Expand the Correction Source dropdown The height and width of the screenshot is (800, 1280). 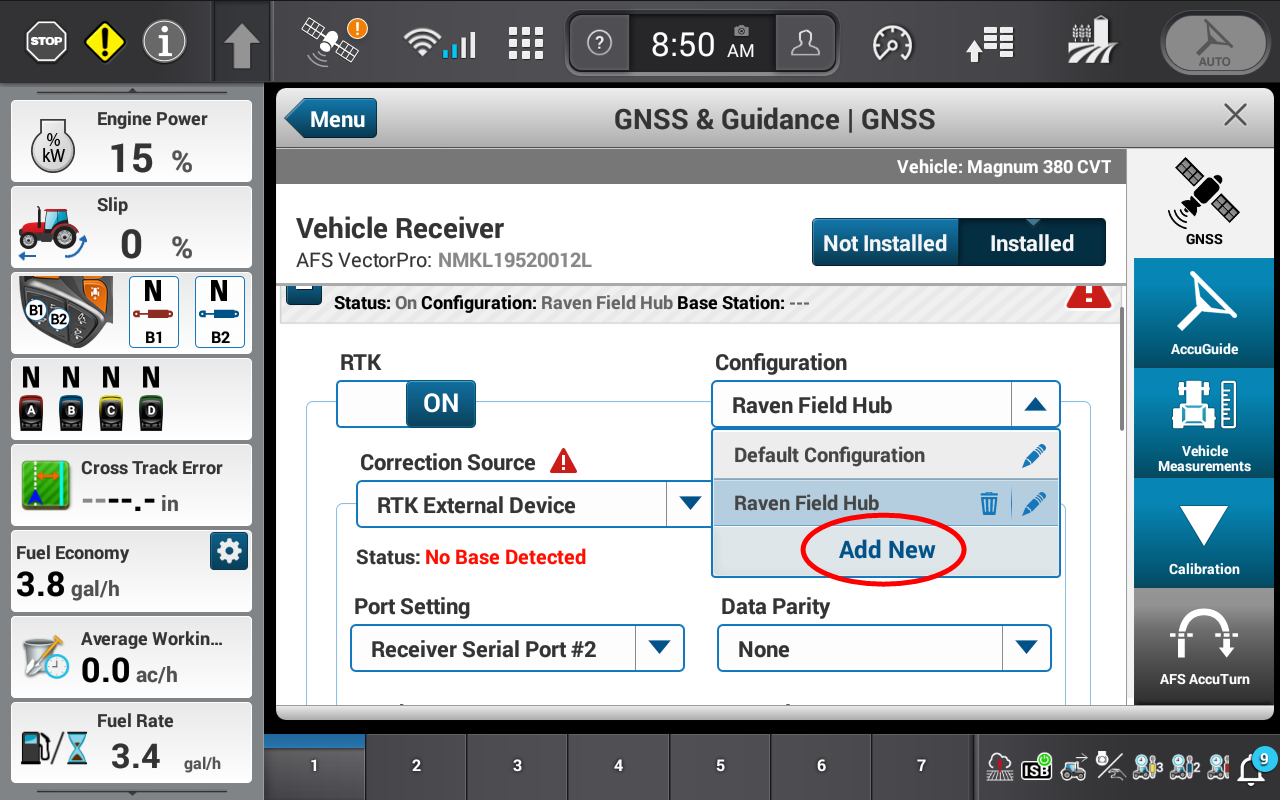point(690,504)
